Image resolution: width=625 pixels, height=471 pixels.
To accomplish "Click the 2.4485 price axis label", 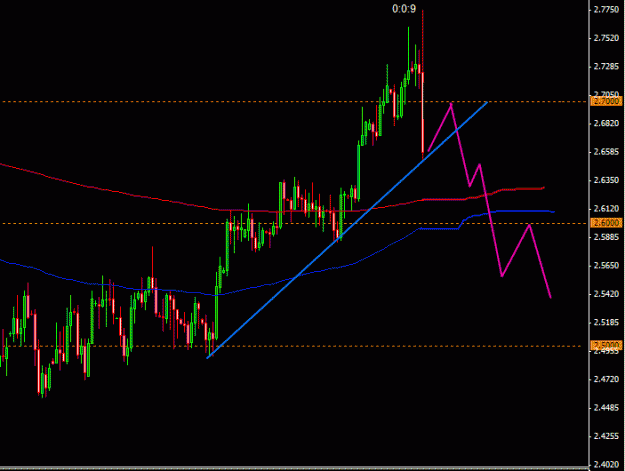I will [606, 408].
